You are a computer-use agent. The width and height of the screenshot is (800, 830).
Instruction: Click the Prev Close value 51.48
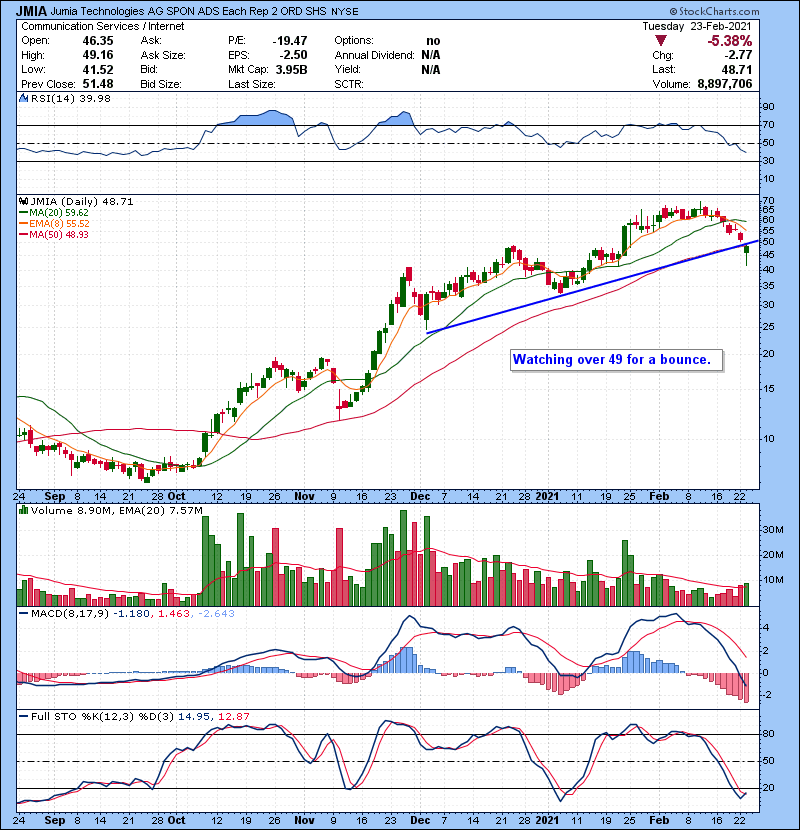pyautogui.click(x=97, y=84)
